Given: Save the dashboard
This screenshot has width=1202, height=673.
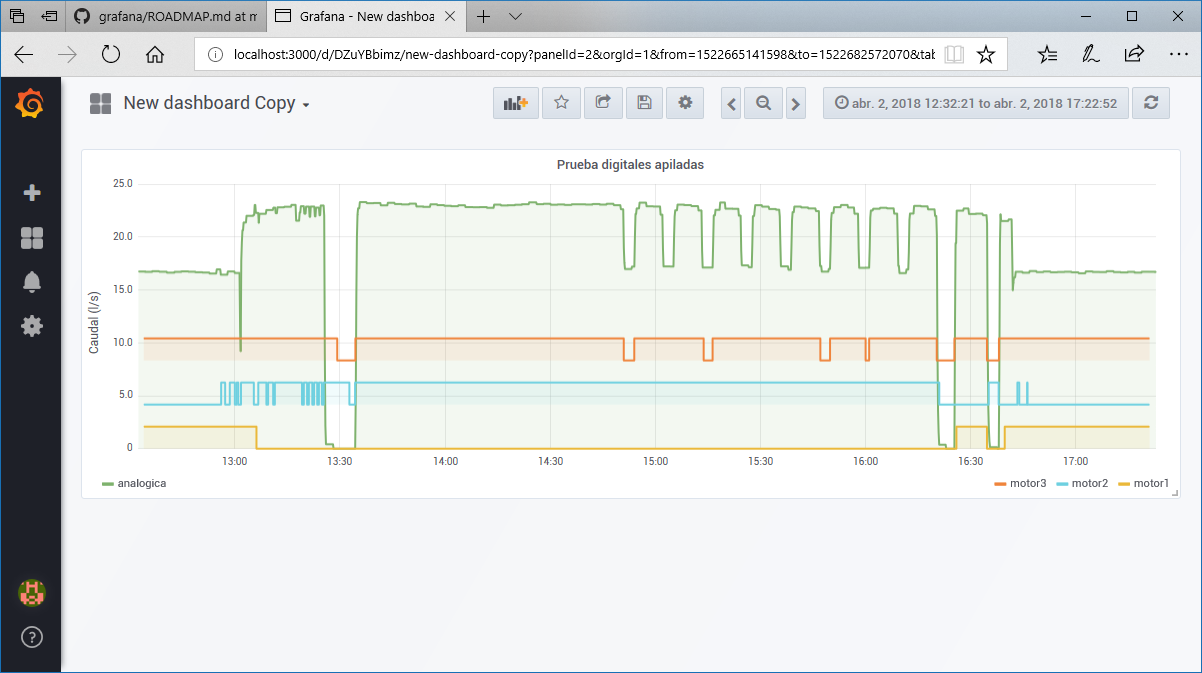Looking at the screenshot, I should tap(644, 102).
